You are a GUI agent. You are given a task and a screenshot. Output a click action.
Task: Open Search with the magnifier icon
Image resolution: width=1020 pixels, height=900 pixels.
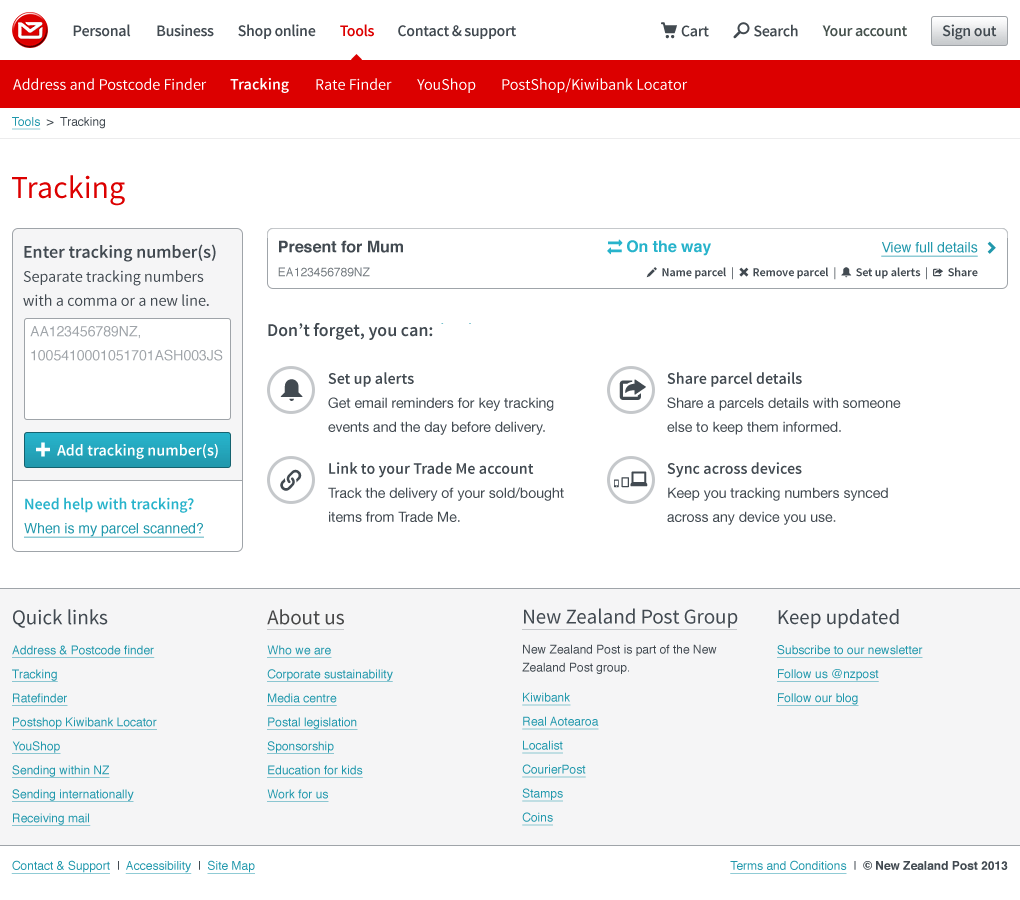766,31
